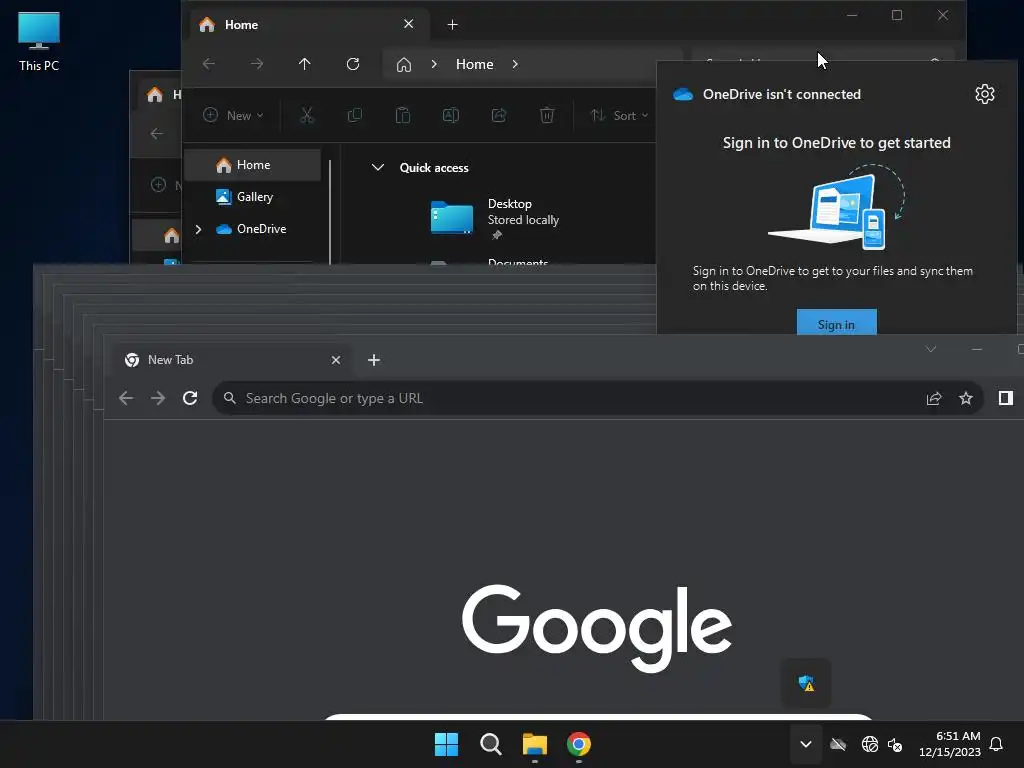Reload the Chrome page
Screen dimensions: 1024x768
pos(190,398)
